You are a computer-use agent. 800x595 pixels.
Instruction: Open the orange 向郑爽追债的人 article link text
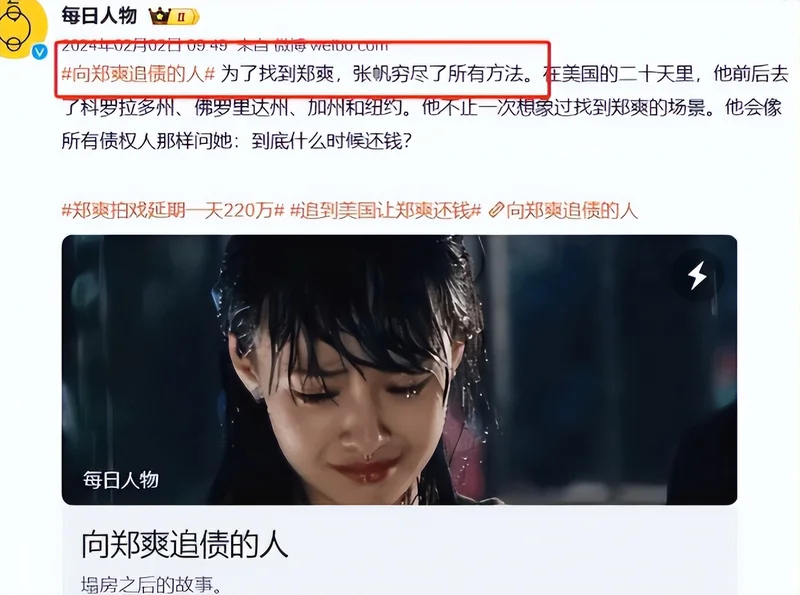571,210
